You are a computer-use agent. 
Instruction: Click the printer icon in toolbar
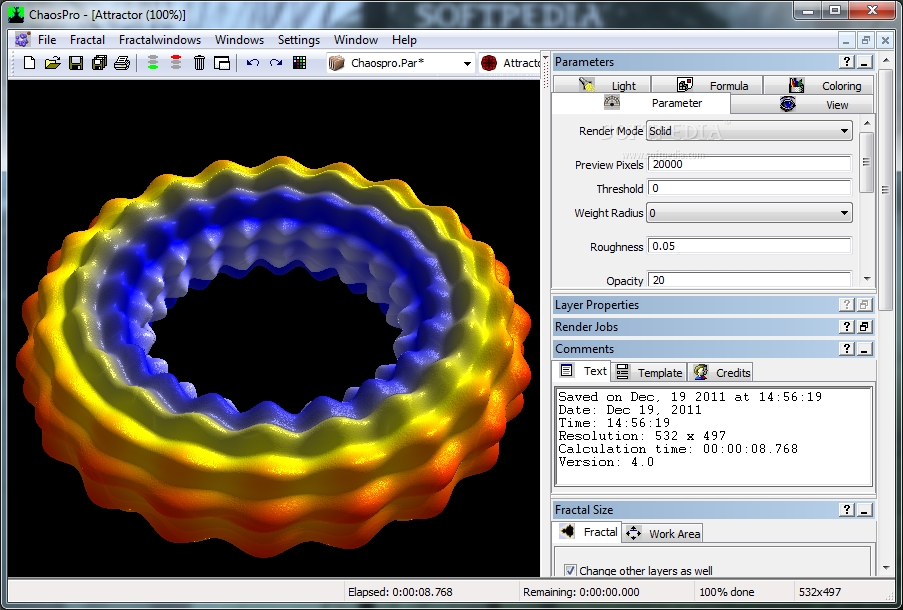122,63
